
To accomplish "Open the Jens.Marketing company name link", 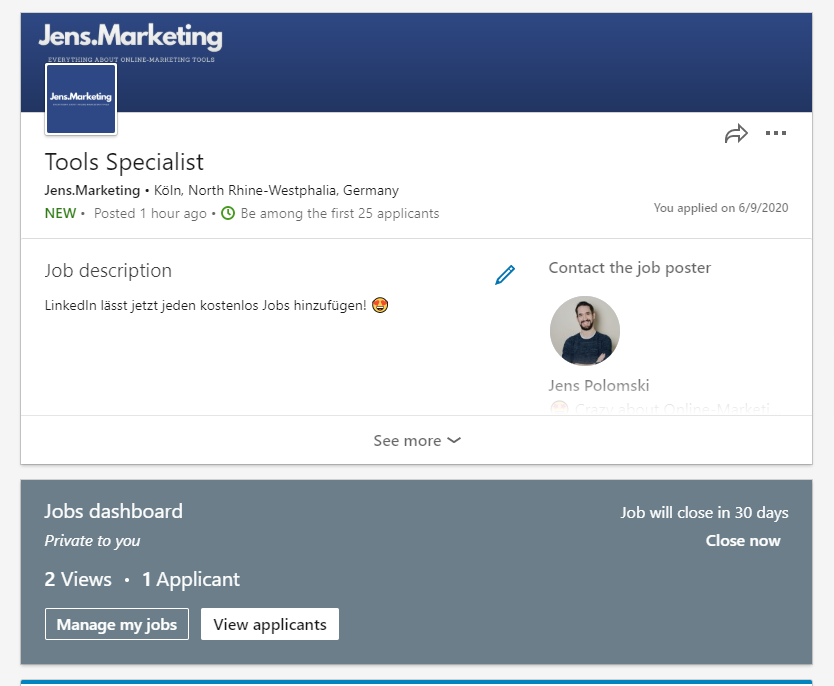I will (92, 190).
